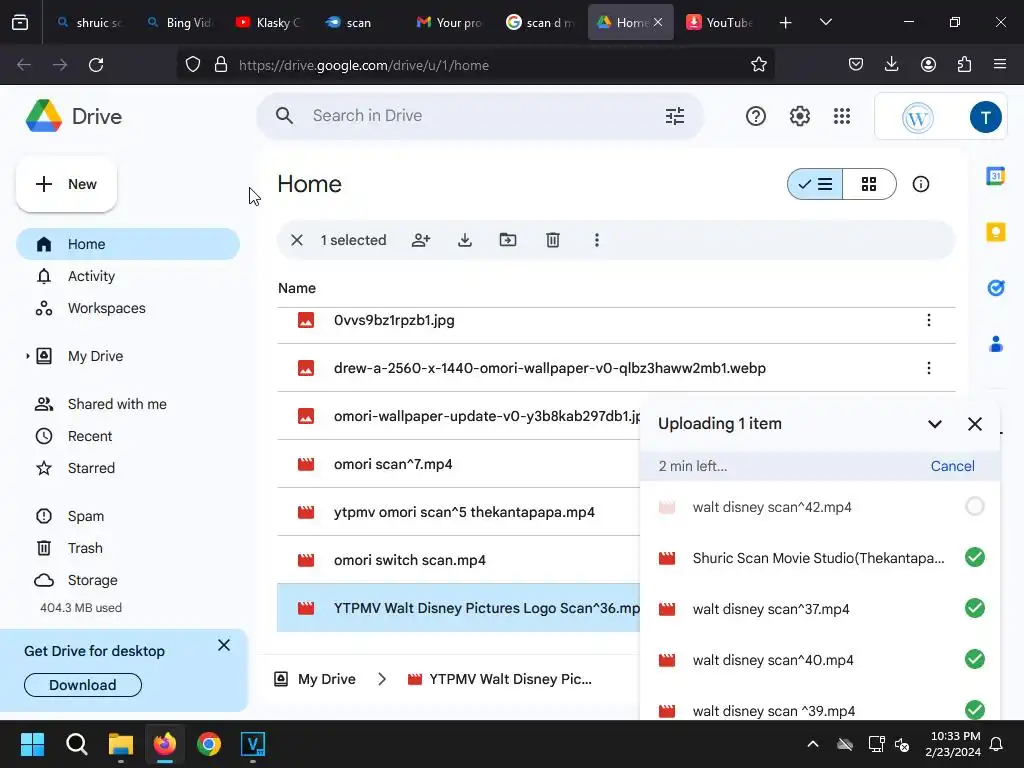Click the browser address bar URL
The width and height of the screenshot is (1024, 768).
click(x=364, y=65)
